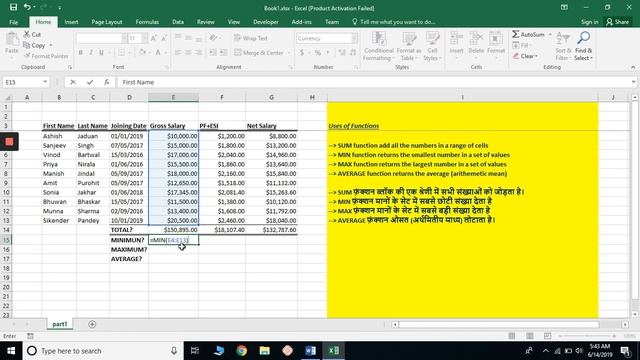
Task: Click Tell me what you want to do
Action: (x=393, y=22)
